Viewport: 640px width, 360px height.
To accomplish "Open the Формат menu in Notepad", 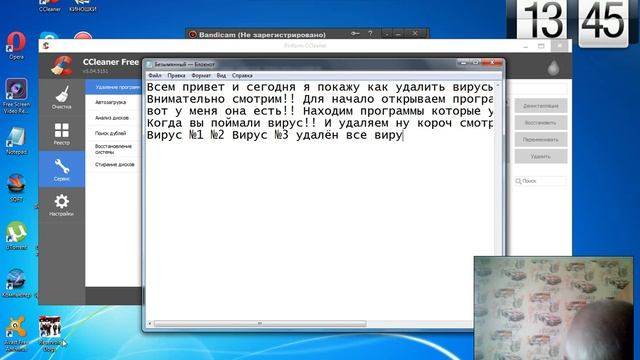I will pyautogui.click(x=201, y=76).
